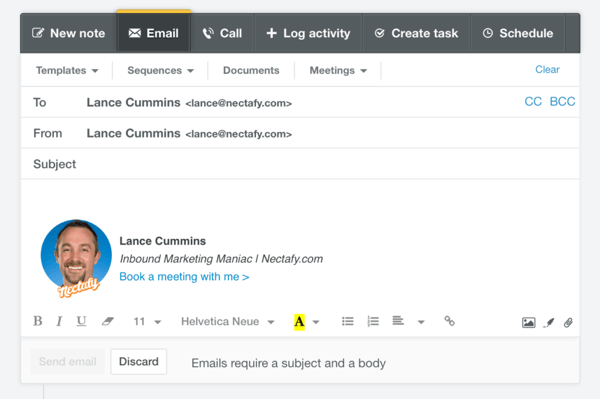Switch to the New note tab
Image resolution: width=600 pixels, height=399 pixels.
(x=68, y=33)
